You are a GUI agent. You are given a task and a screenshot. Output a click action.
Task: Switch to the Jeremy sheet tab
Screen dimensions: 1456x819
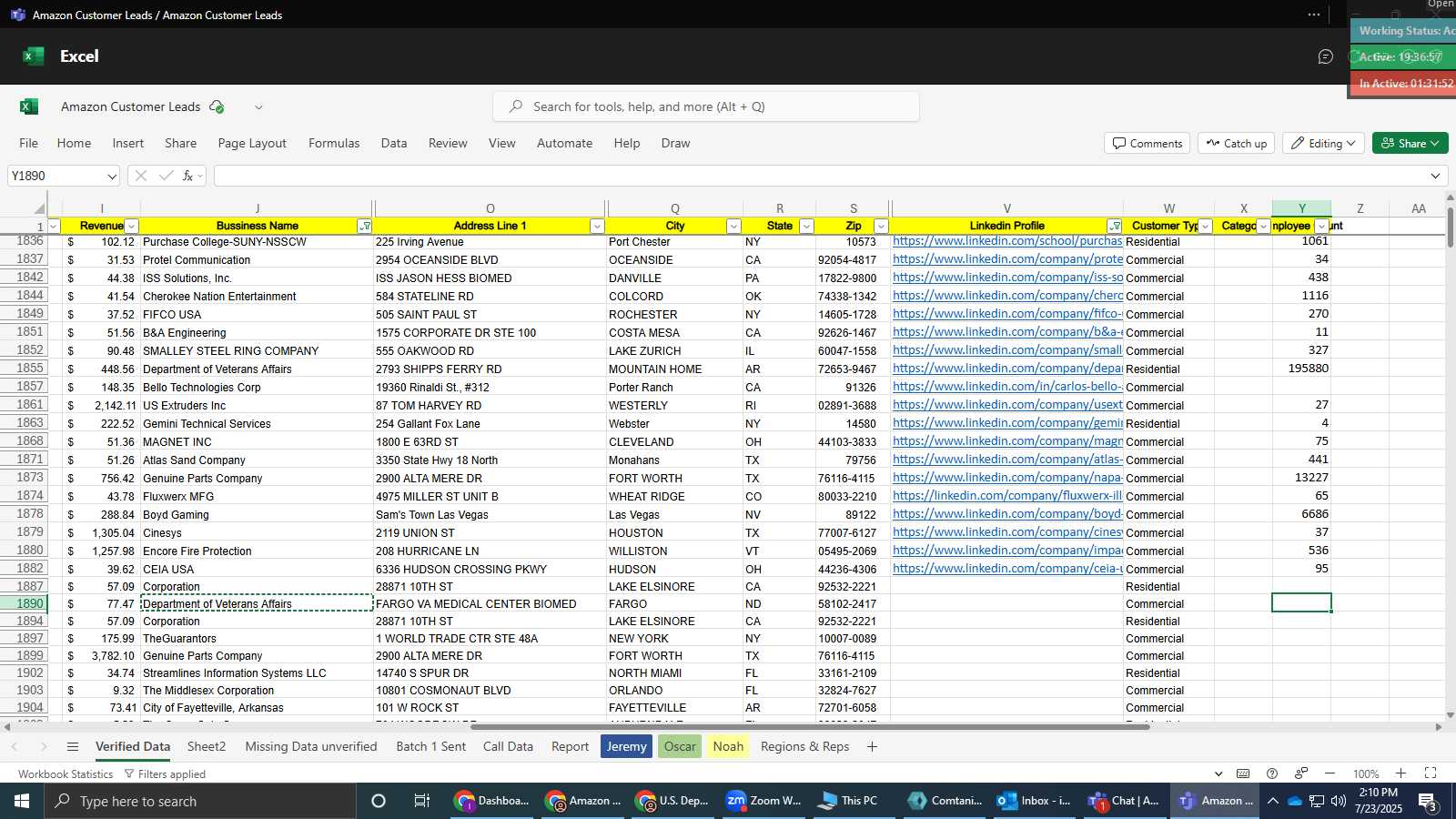pos(626,746)
